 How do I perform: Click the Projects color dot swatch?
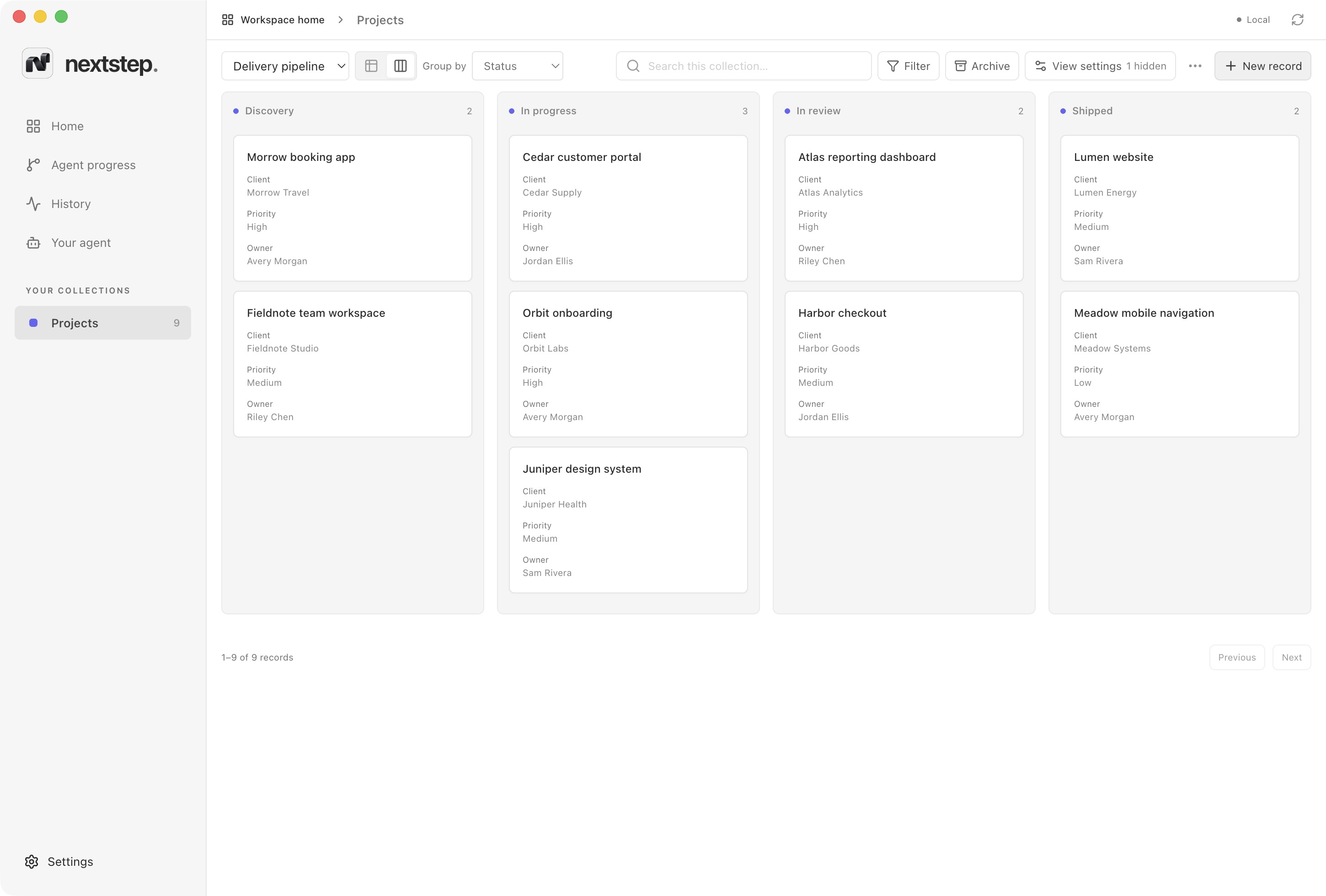pos(33,323)
